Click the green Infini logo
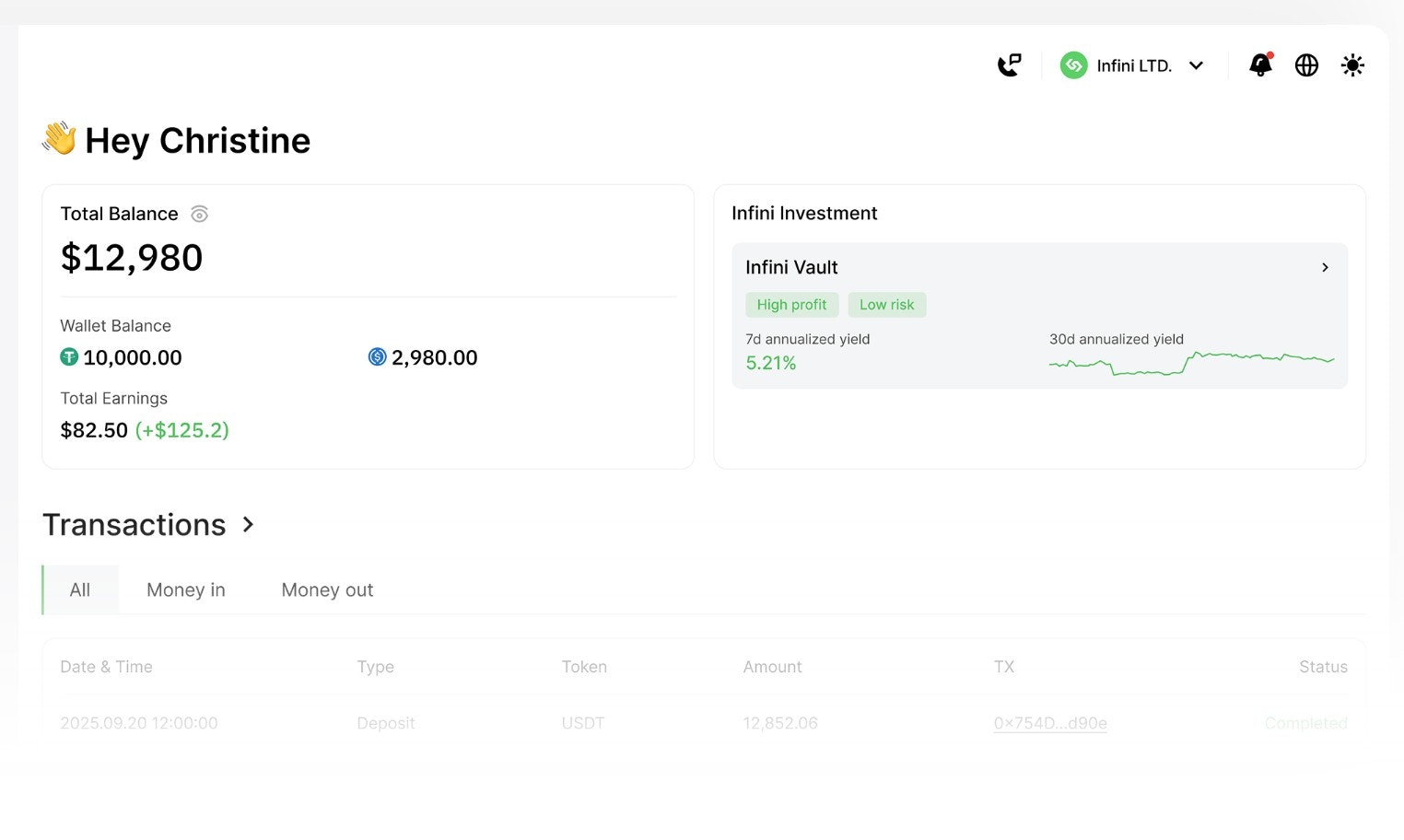Viewport: 1404px width, 840px height. (x=1073, y=64)
